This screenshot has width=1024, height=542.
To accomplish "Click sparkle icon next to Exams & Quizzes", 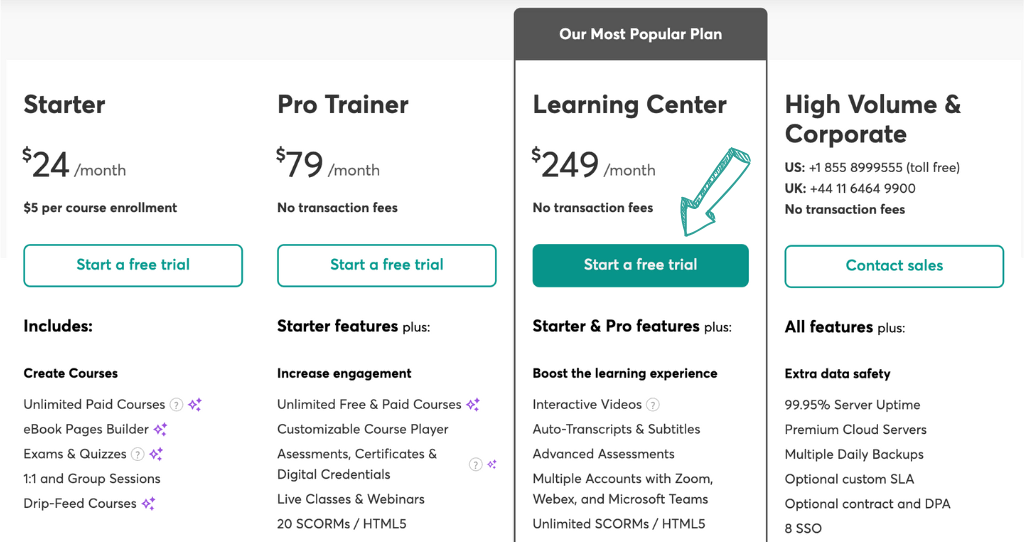I will pos(156,454).
